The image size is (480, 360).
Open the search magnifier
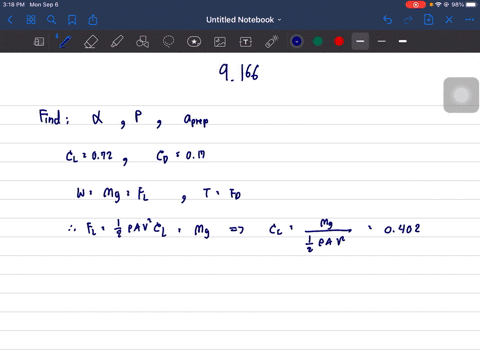pyautogui.click(x=51, y=20)
